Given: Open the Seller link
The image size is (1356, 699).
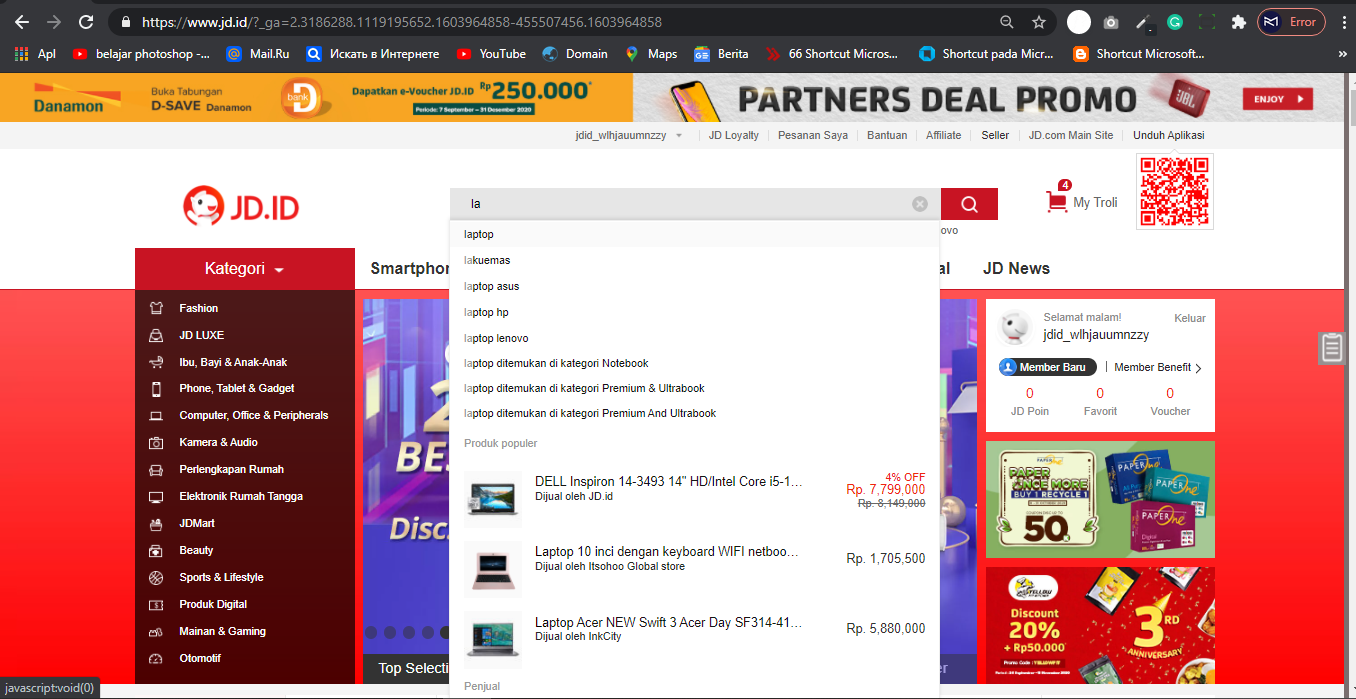Looking at the screenshot, I should click(x=995, y=135).
